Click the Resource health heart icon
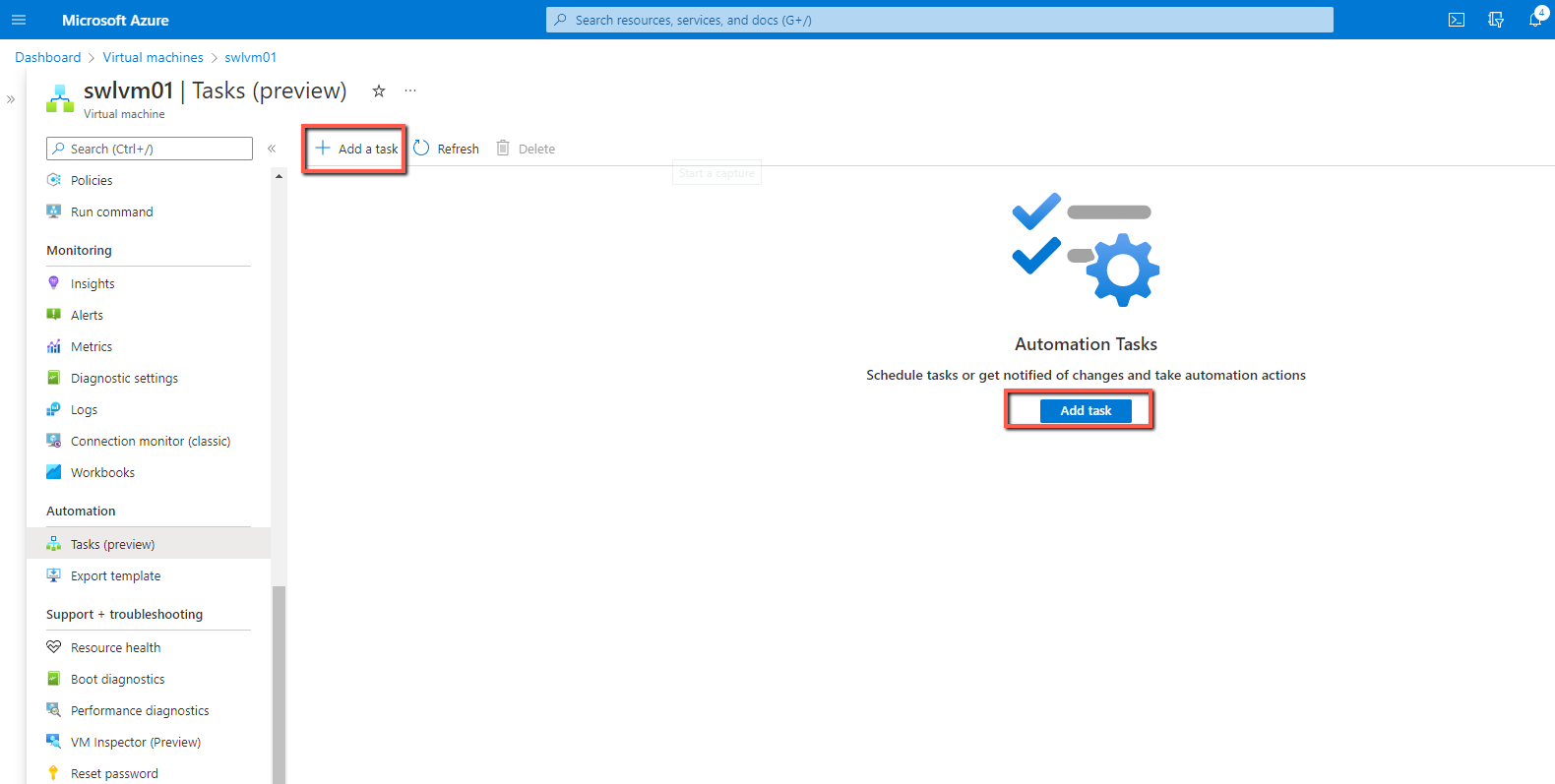This screenshot has height=784, width=1555. click(54, 647)
